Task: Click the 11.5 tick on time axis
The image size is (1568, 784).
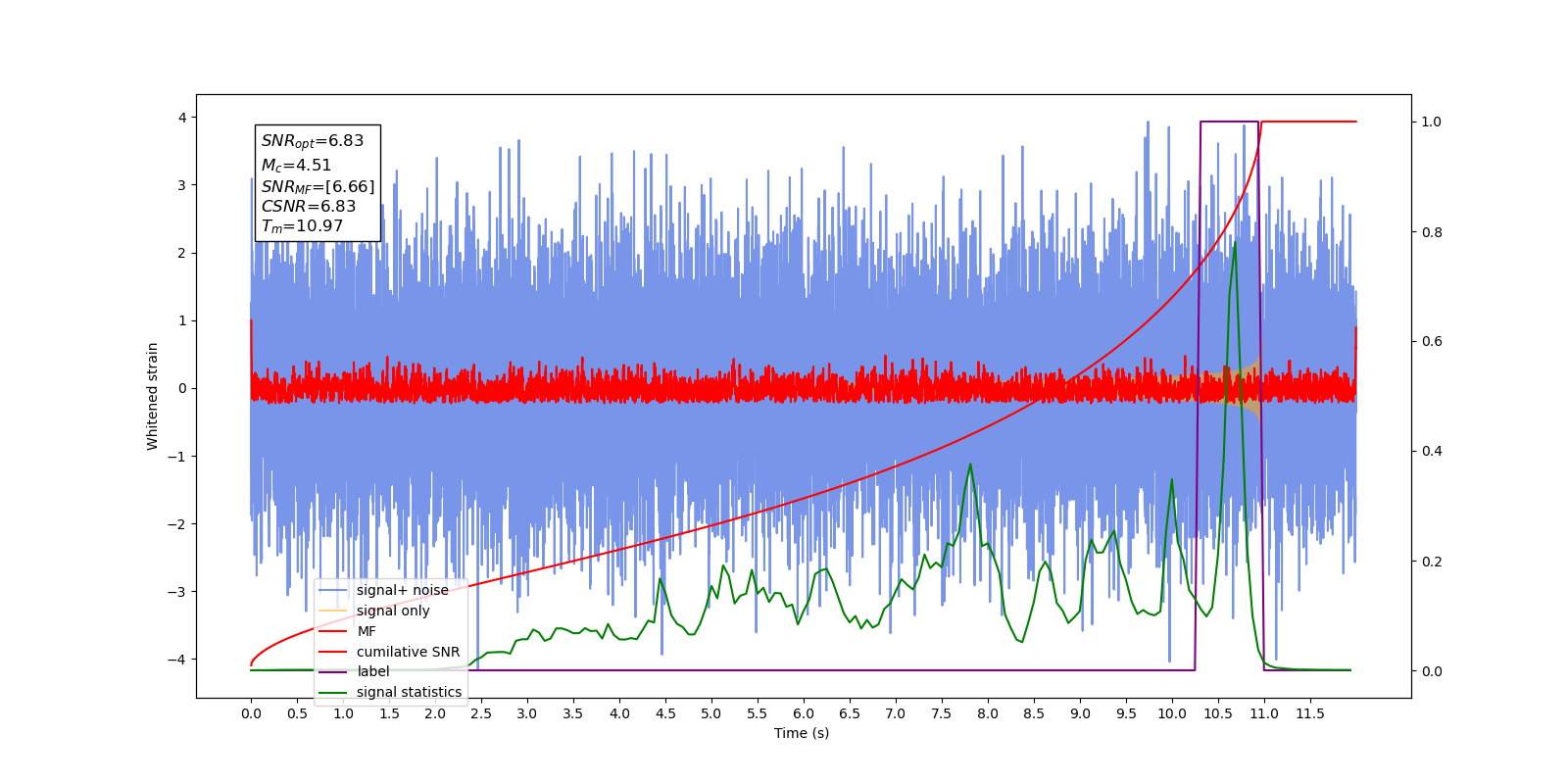Action: click(x=1310, y=713)
